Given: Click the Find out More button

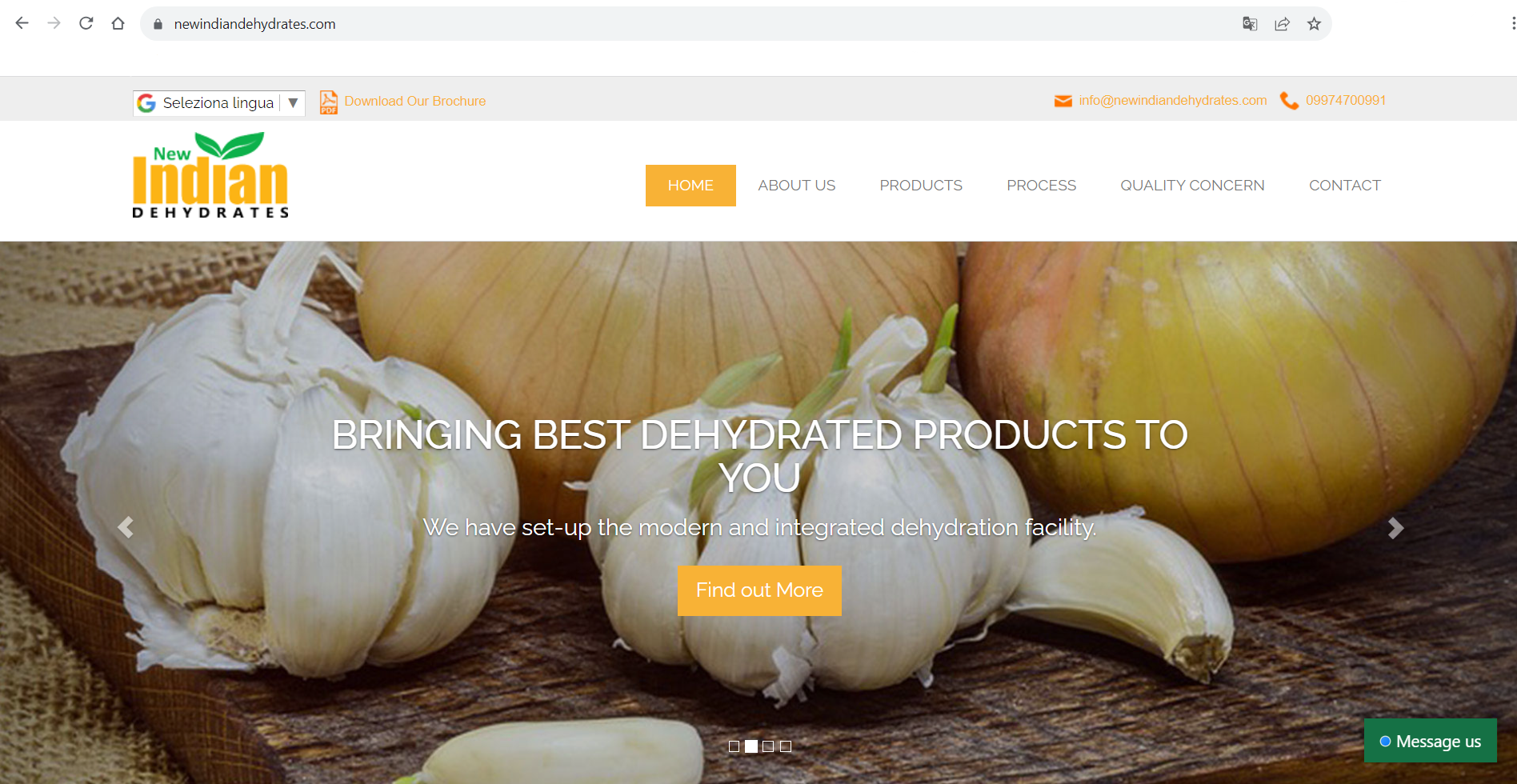Looking at the screenshot, I should point(759,590).
